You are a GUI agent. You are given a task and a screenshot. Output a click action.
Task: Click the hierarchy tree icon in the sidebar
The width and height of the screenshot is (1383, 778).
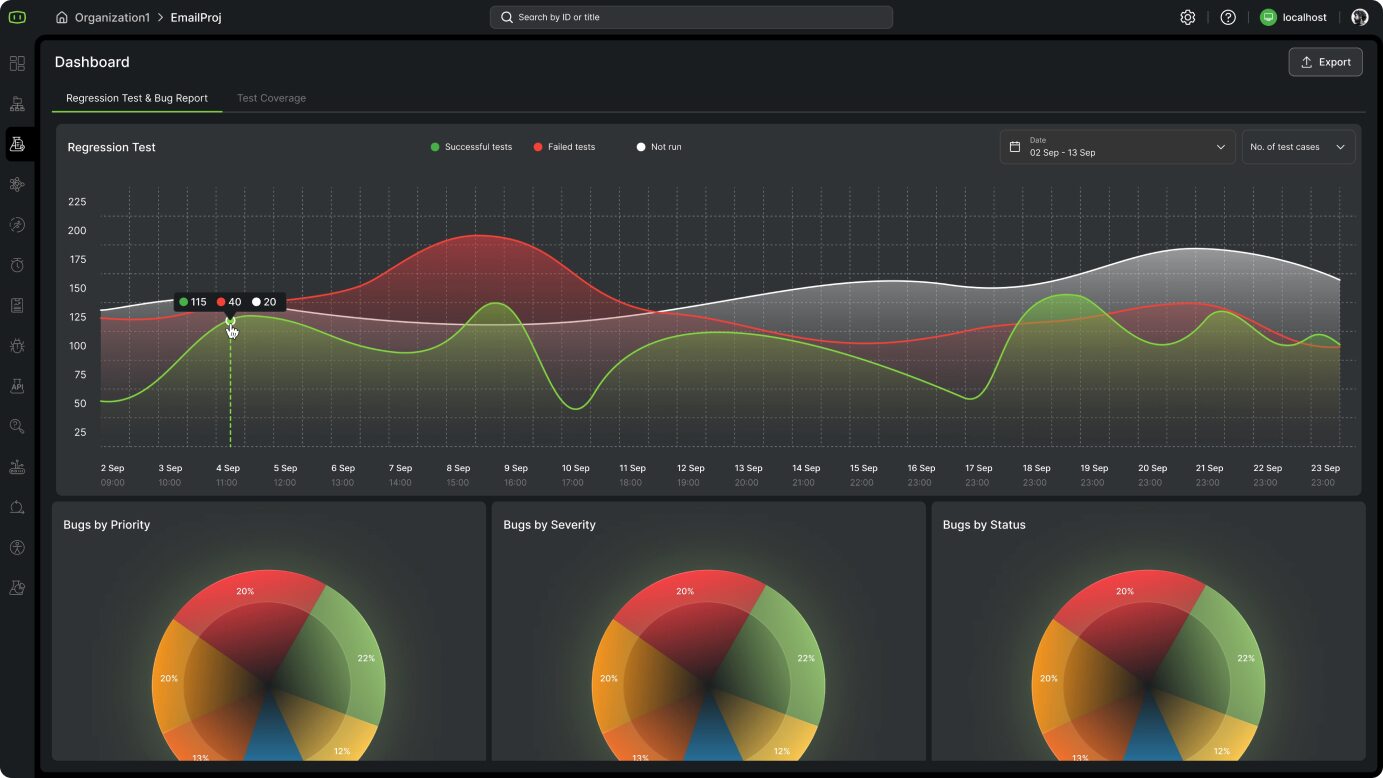tap(17, 104)
